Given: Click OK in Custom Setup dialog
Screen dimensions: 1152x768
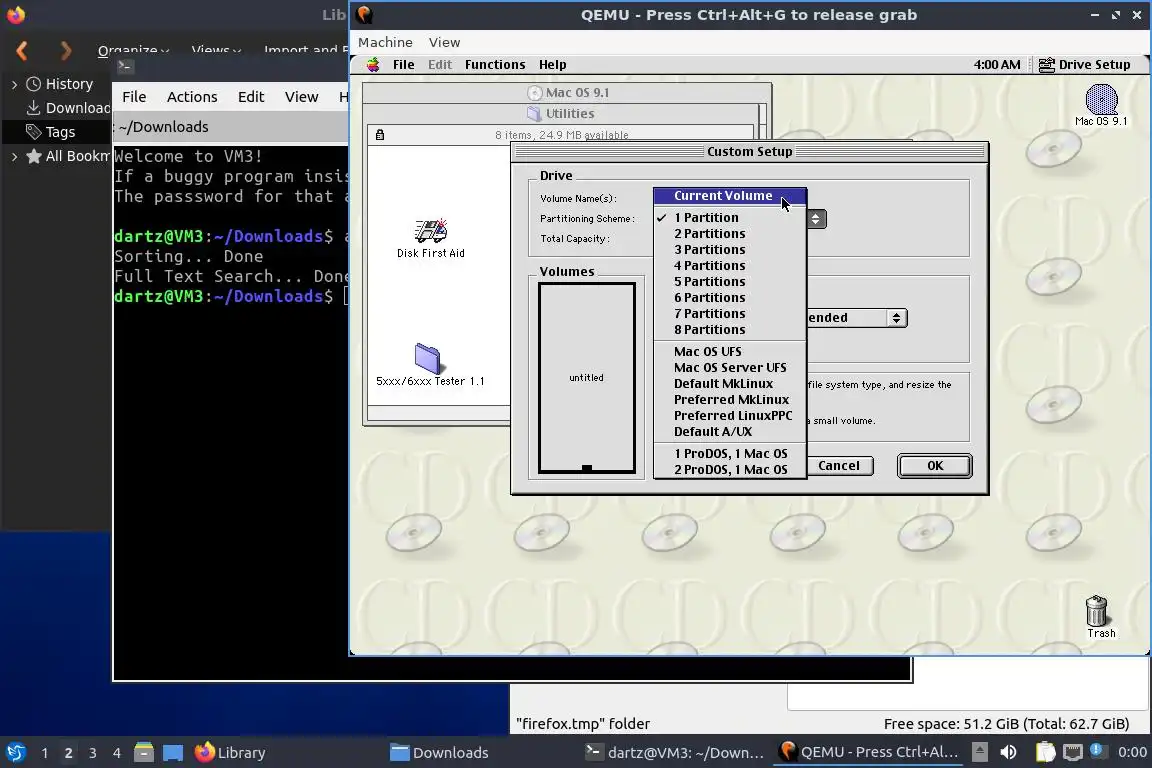Looking at the screenshot, I should click(935, 466).
